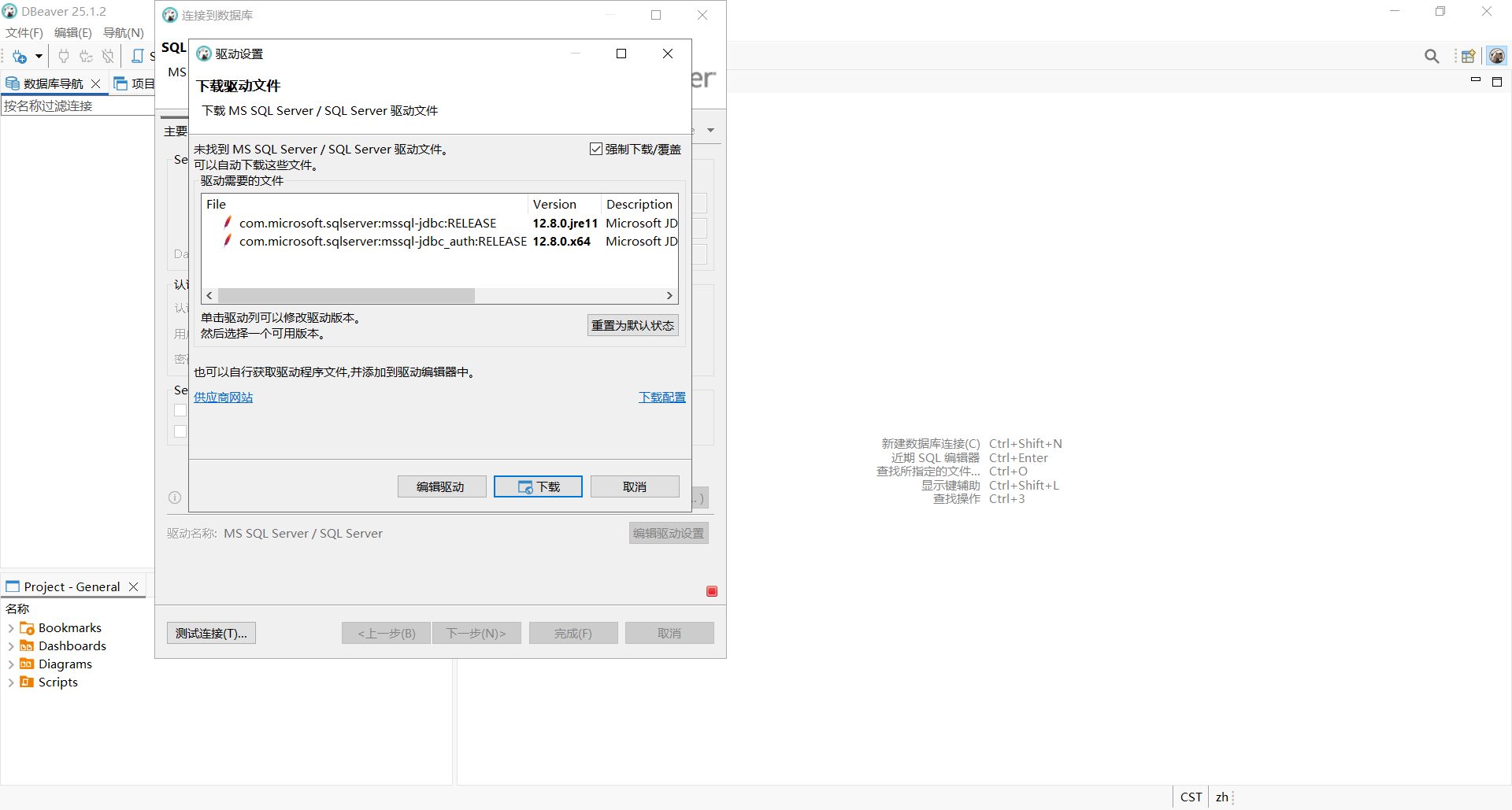Click the reconnect plug toolbar icon
The width and height of the screenshot is (1512, 810).
[x=86, y=57]
